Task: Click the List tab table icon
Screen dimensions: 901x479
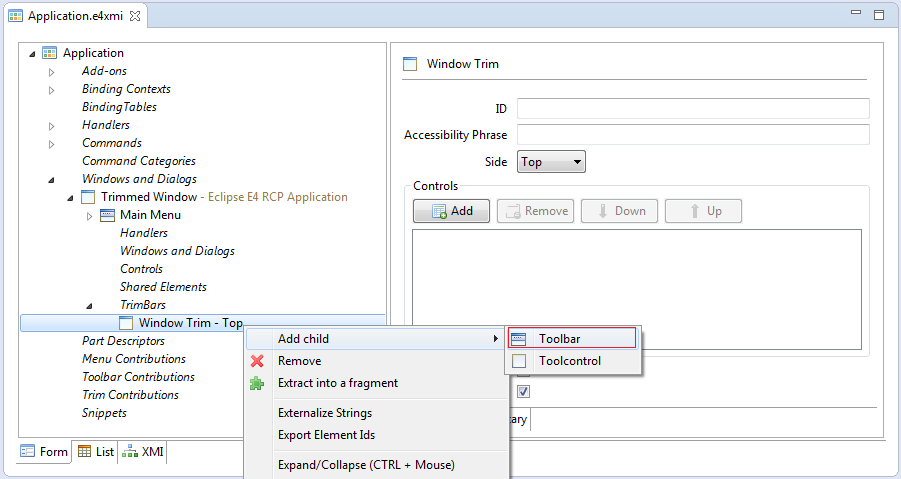Action: pos(84,451)
